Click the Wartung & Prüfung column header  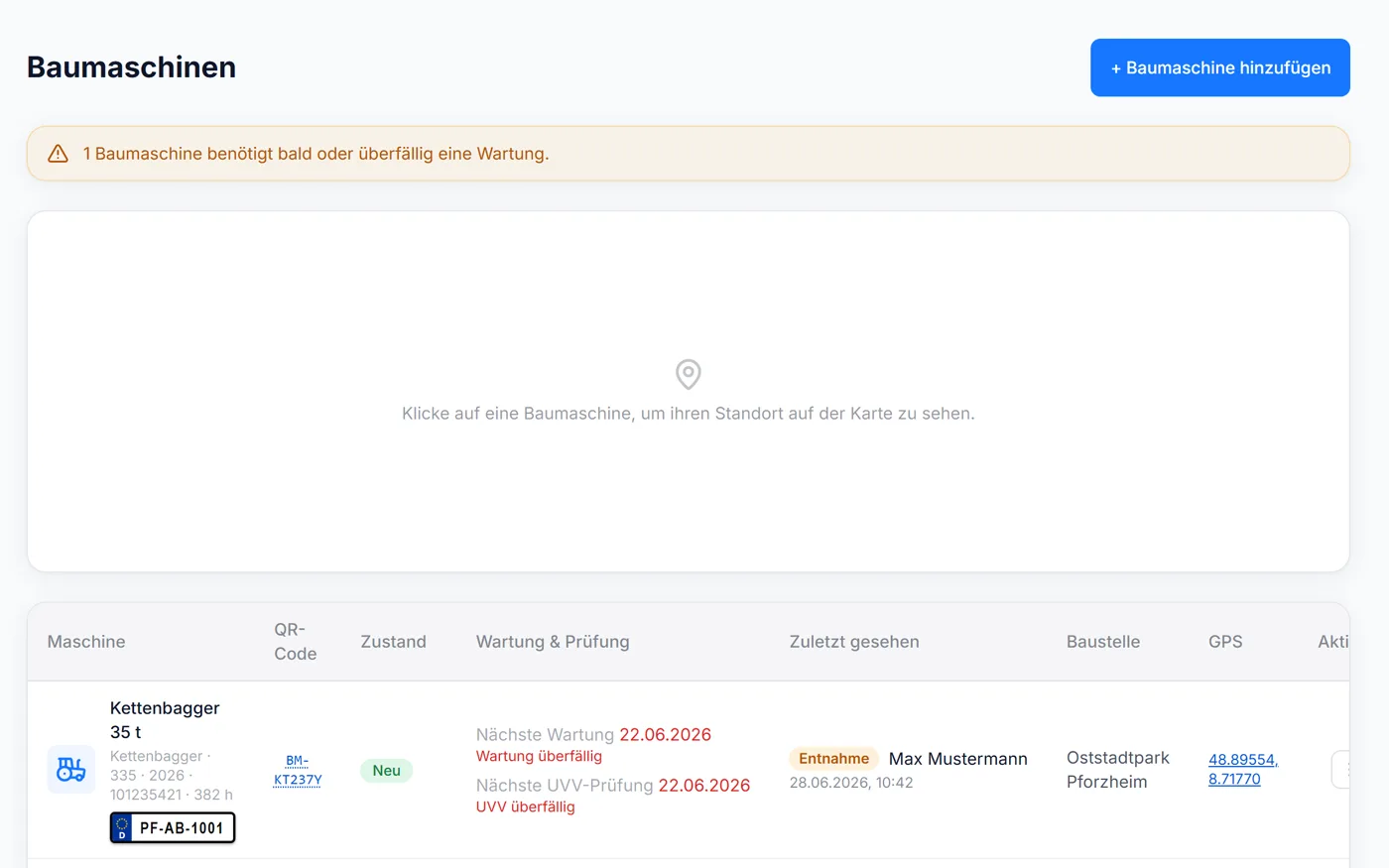tap(553, 642)
